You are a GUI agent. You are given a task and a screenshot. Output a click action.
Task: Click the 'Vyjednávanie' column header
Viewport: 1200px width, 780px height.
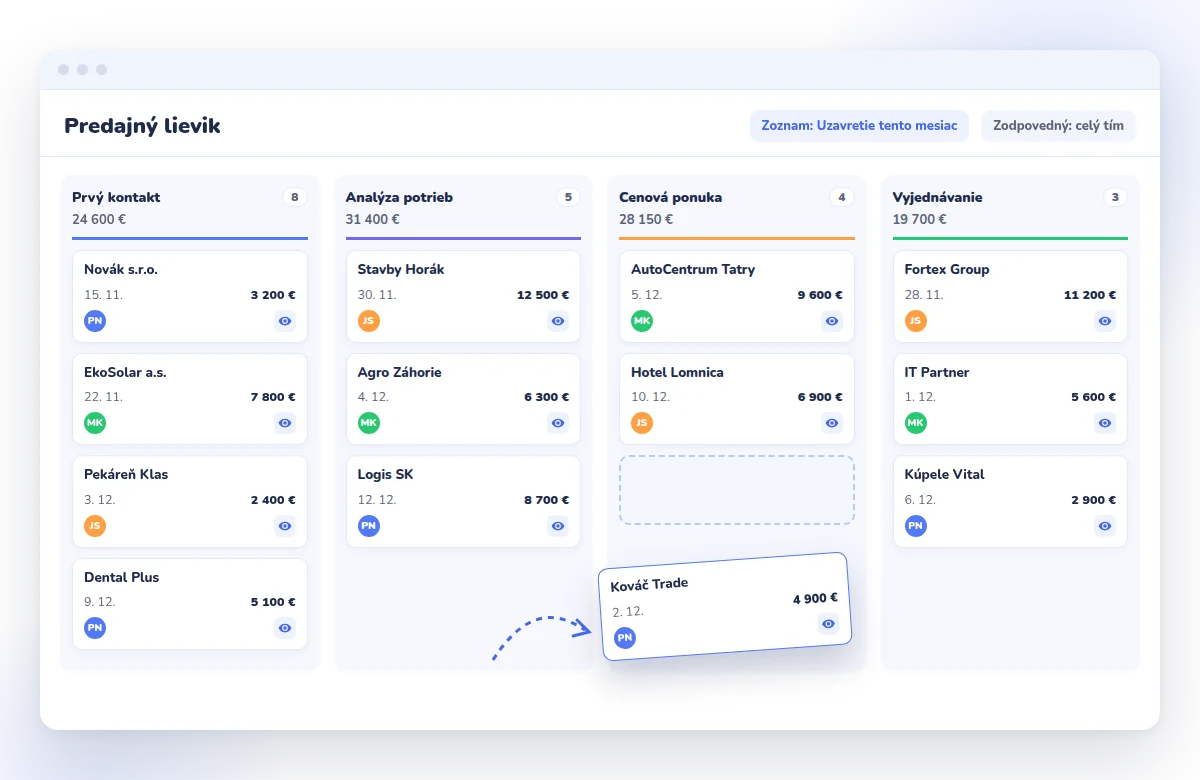tap(938, 197)
